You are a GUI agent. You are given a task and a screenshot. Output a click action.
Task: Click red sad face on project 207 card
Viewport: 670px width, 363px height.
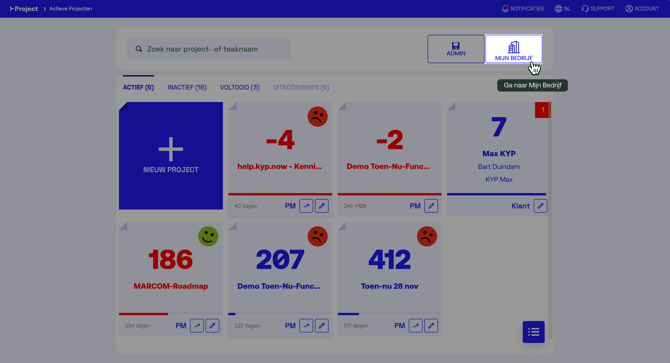coord(317,236)
